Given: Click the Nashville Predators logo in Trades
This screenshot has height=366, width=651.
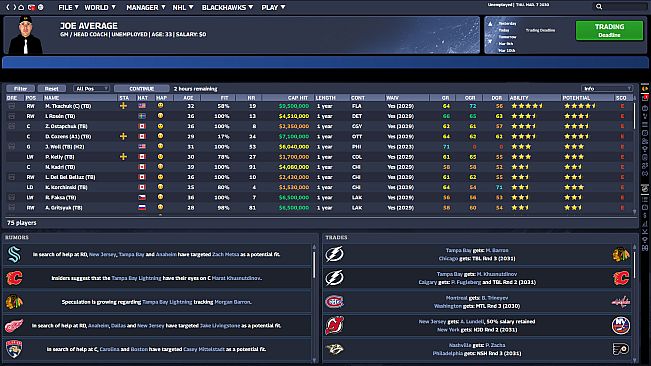Looking at the screenshot, I should pos(334,349).
